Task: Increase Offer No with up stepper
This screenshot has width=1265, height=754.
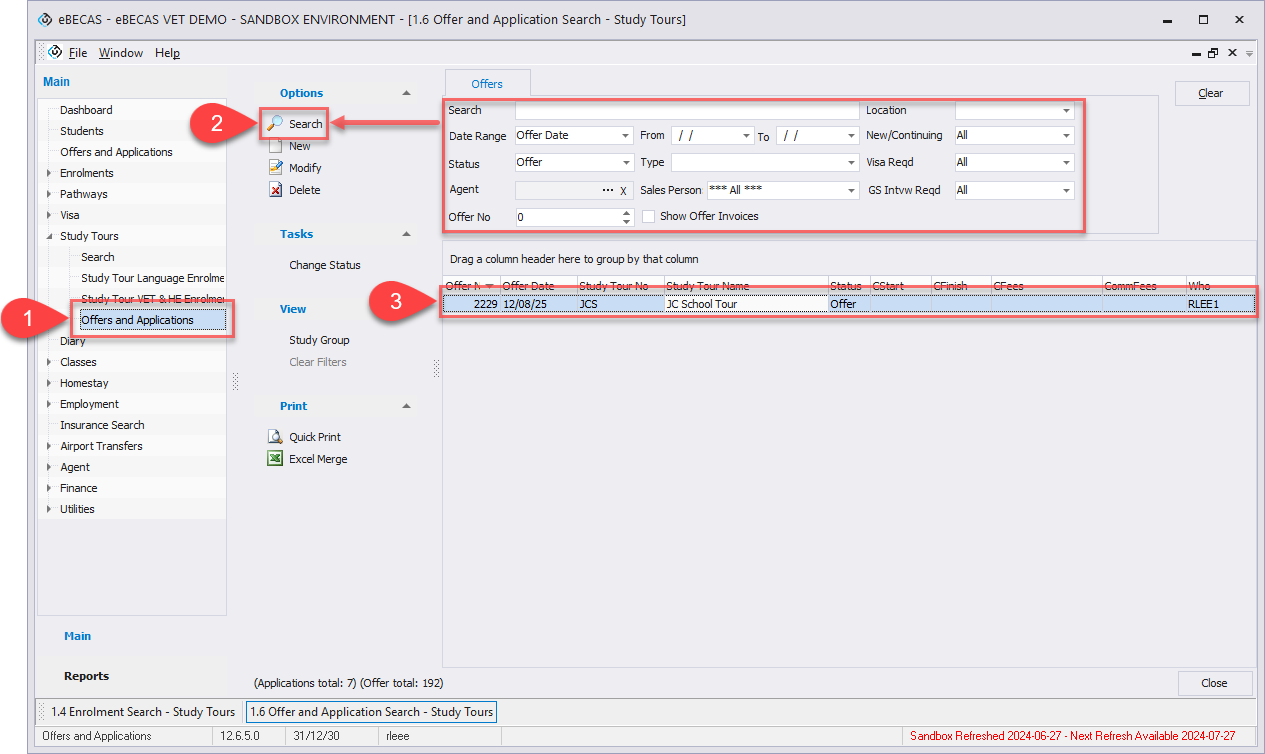Action: 627,212
